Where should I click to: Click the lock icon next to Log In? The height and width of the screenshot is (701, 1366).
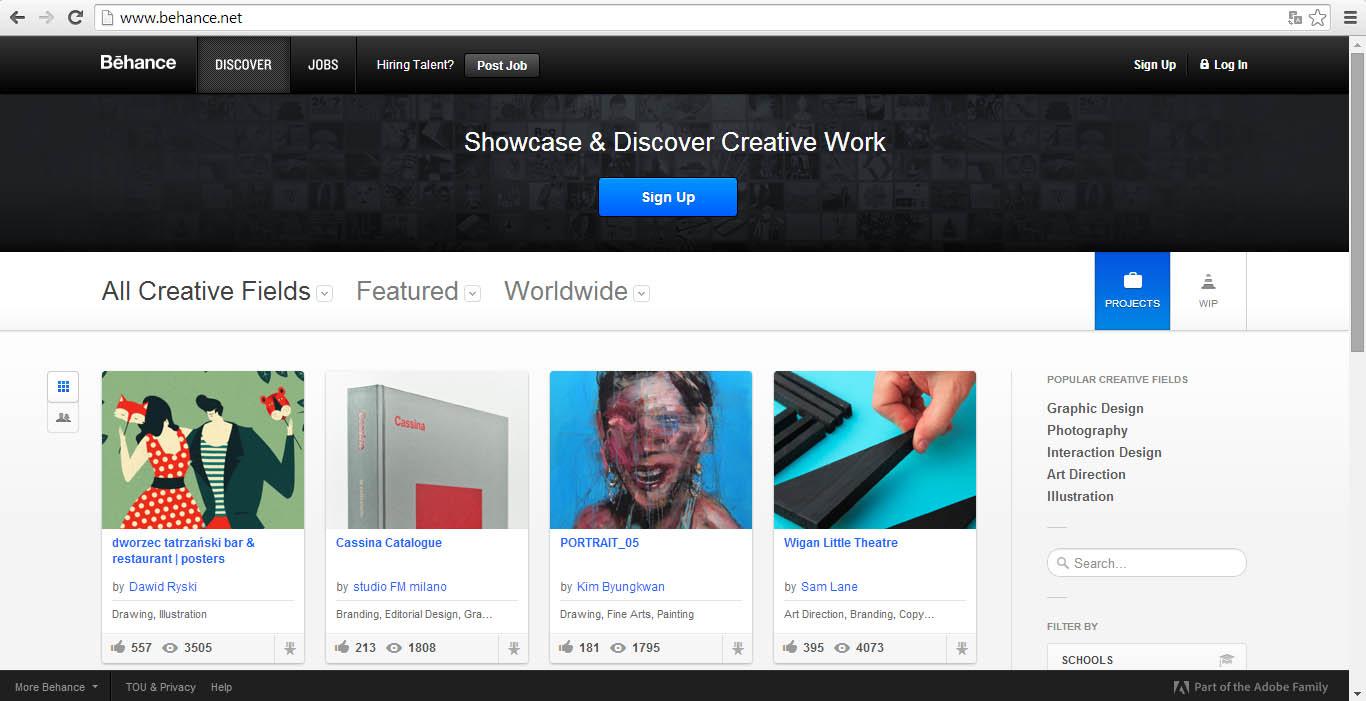click(1204, 64)
